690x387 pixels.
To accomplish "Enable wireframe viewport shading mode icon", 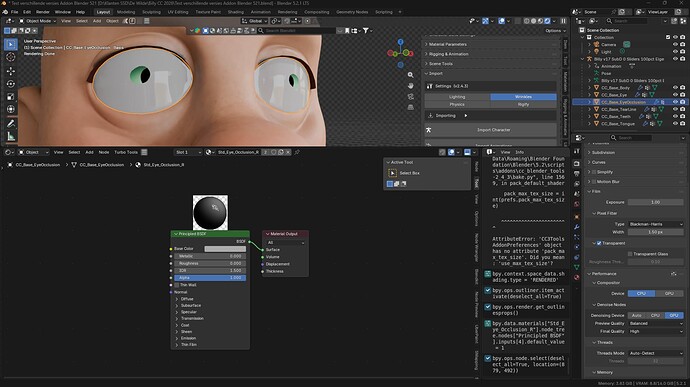I will pyautogui.click(x=527, y=21).
